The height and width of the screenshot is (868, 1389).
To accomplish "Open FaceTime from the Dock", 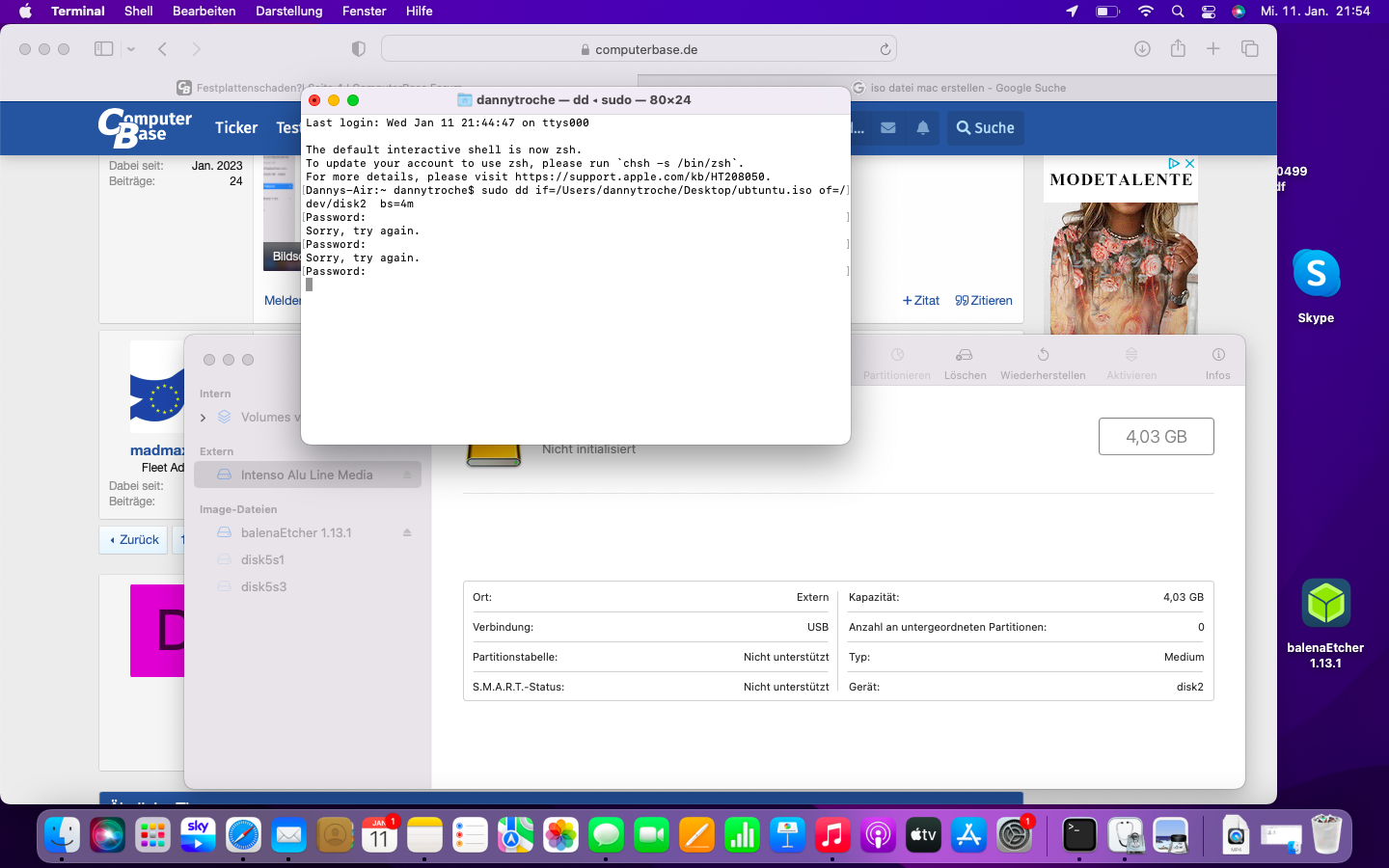I will (651, 835).
